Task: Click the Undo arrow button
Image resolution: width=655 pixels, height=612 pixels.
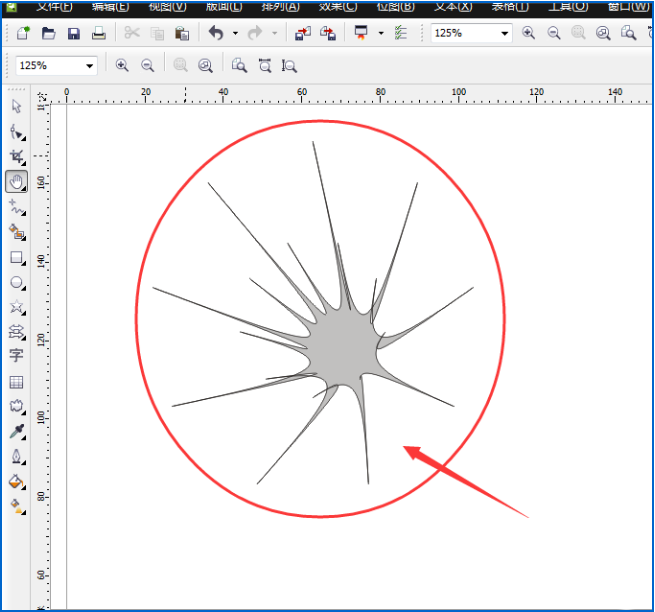Action: [x=216, y=34]
